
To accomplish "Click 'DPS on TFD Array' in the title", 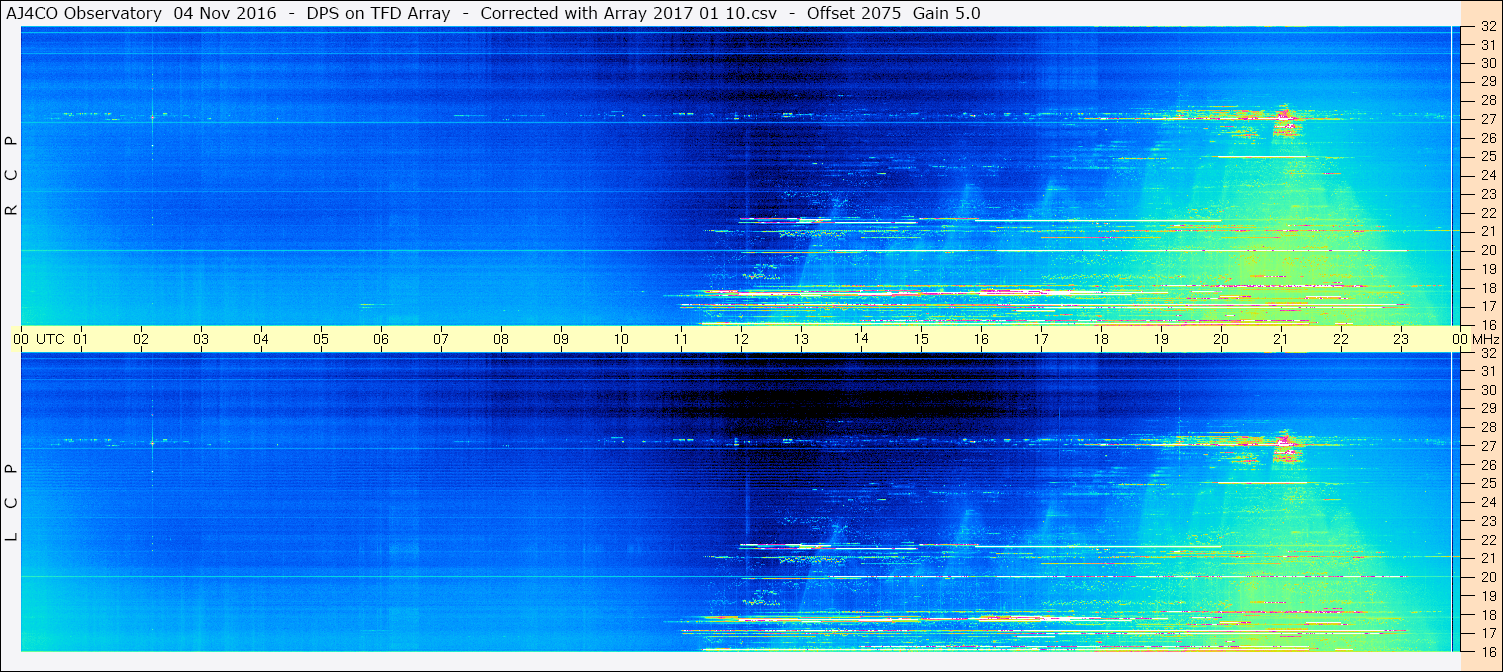I will pos(379,13).
